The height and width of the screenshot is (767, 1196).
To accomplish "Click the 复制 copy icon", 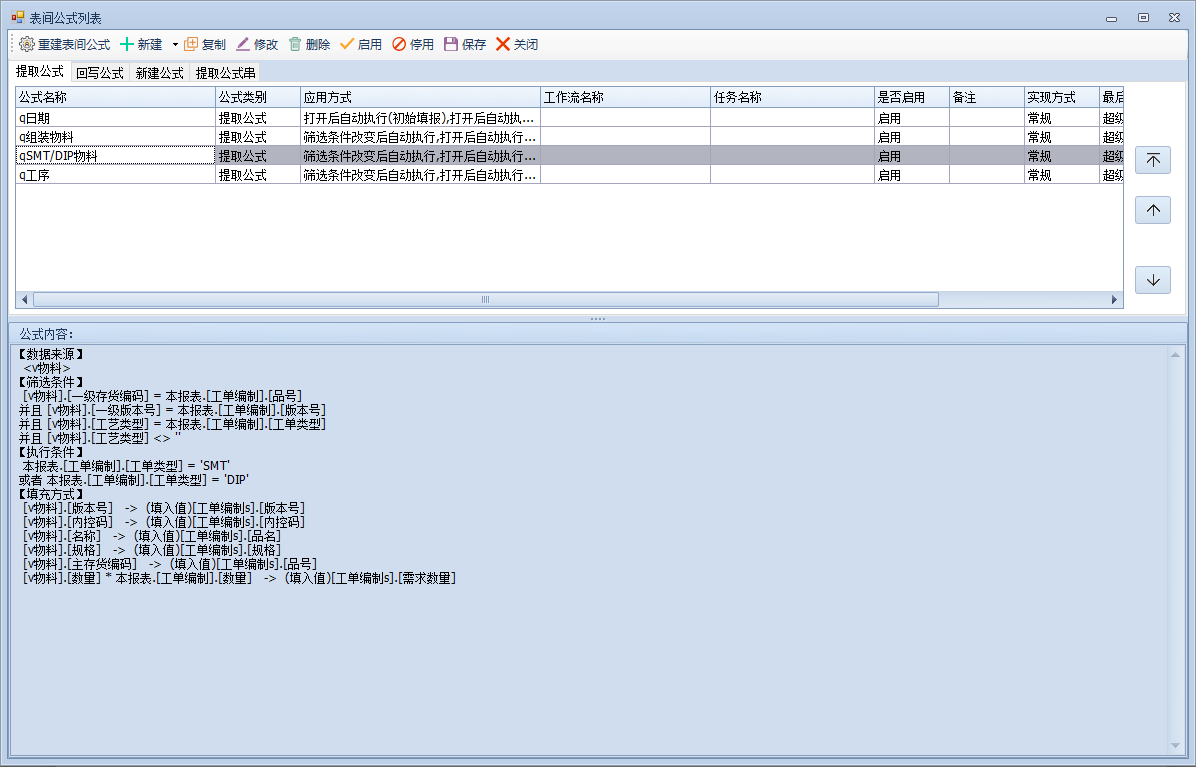I will click(191, 44).
